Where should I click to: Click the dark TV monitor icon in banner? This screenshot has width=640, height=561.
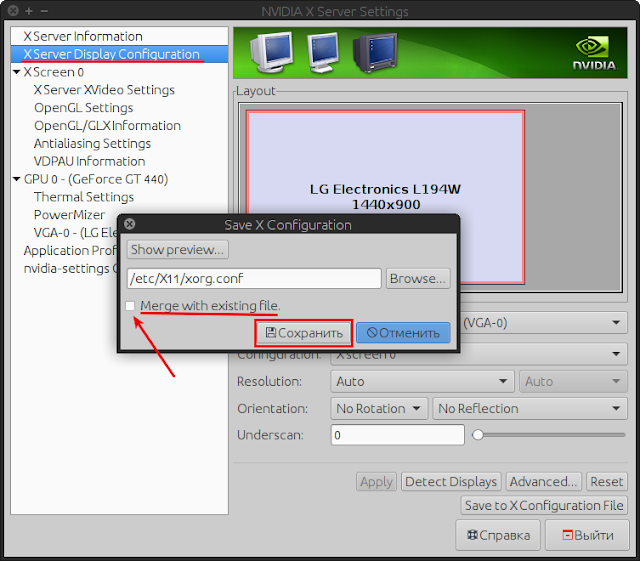[x=375, y=53]
